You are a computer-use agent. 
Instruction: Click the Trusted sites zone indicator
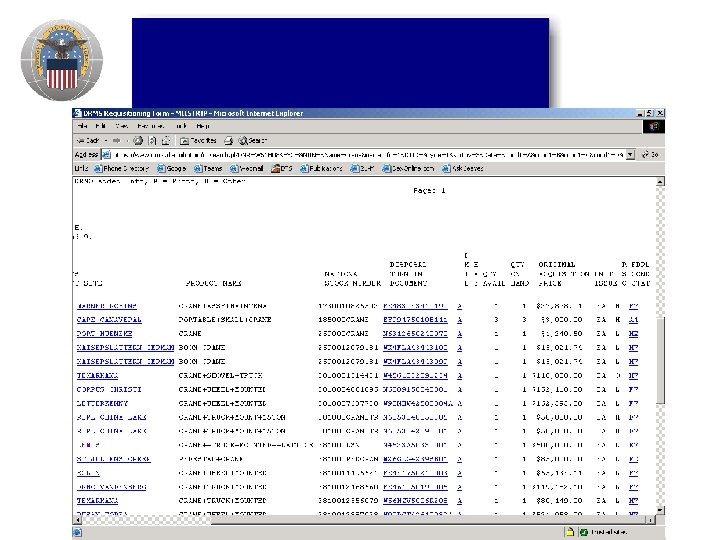[x=604, y=532]
